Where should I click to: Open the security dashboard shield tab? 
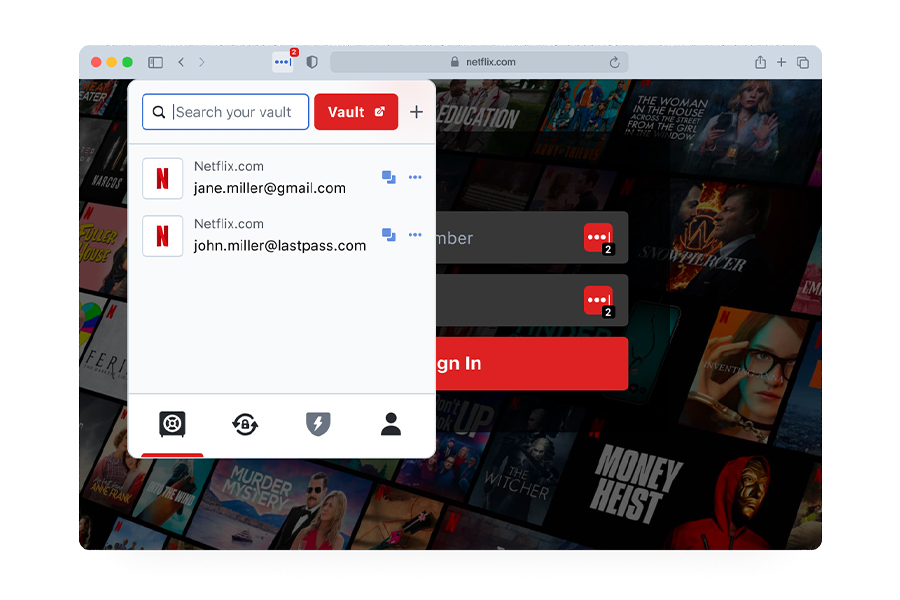pyautogui.click(x=318, y=425)
